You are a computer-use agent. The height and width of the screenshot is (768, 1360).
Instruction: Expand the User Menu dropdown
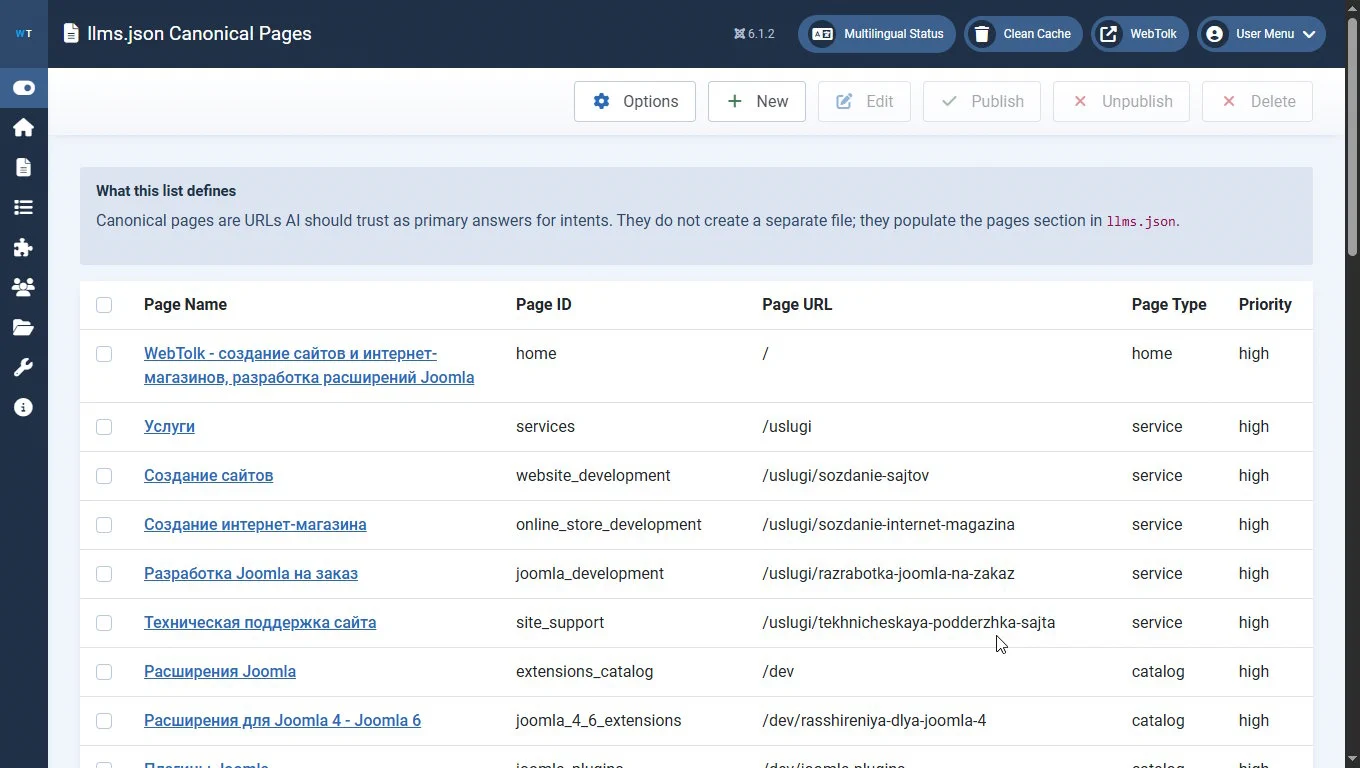coord(1262,34)
